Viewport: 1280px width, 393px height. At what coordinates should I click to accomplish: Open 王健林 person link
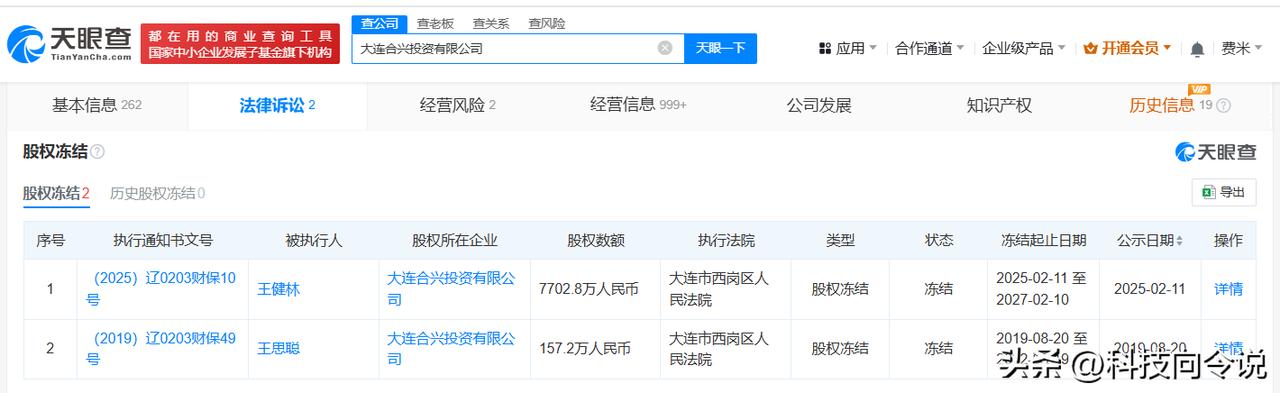click(278, 289)
